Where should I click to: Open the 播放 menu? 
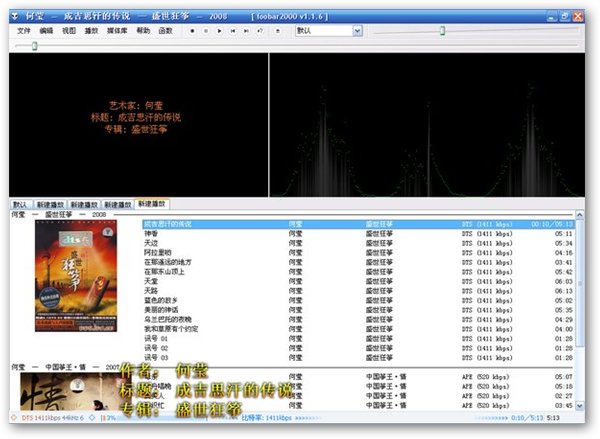91,31
